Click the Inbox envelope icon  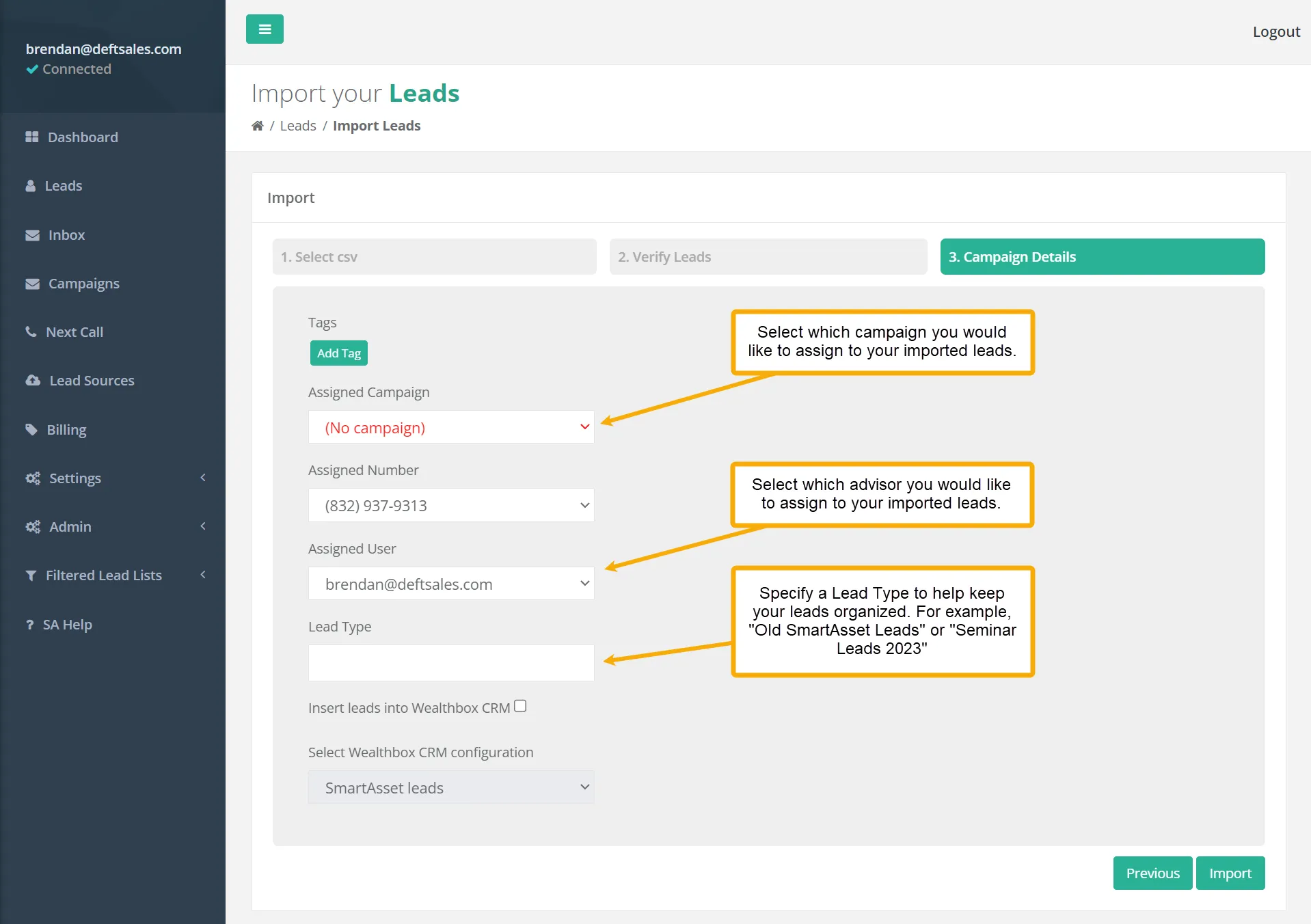pos(32,235)
